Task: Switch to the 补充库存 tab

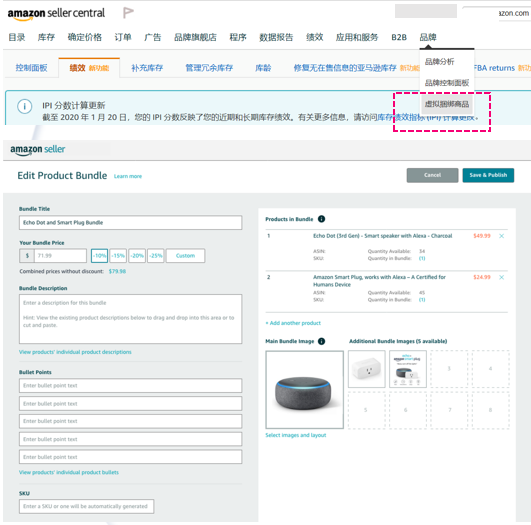Action: (x=147, y=68)
